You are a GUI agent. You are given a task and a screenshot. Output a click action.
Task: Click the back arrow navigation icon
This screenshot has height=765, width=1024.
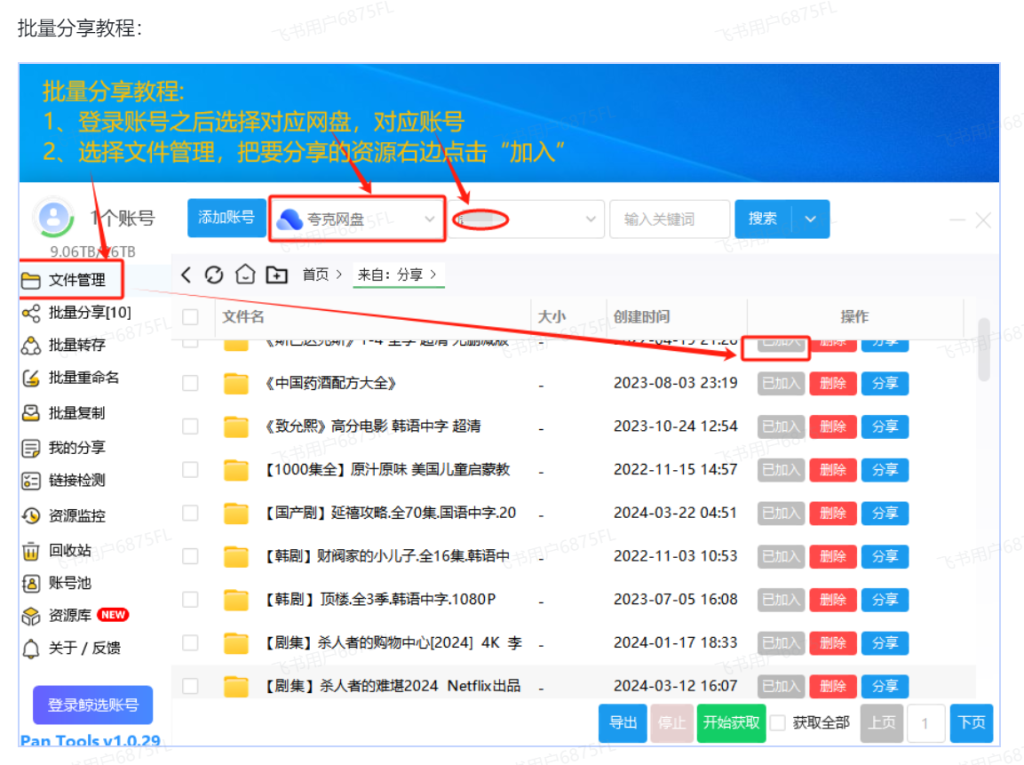click(x=186, y=274)
